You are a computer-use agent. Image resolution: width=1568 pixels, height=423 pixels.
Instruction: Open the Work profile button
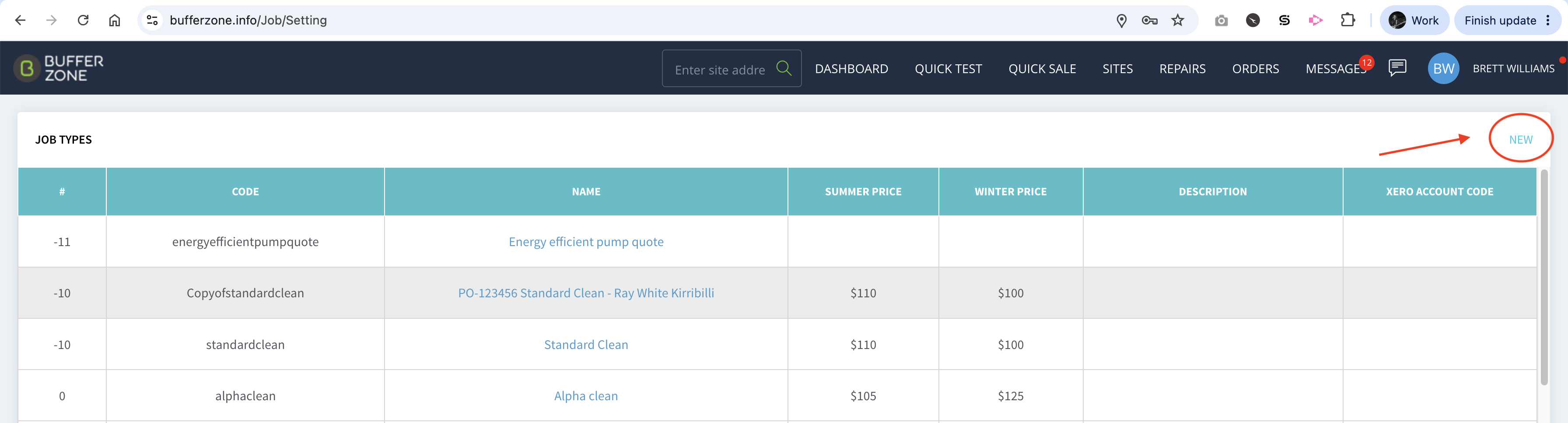tap(1414, 20)
